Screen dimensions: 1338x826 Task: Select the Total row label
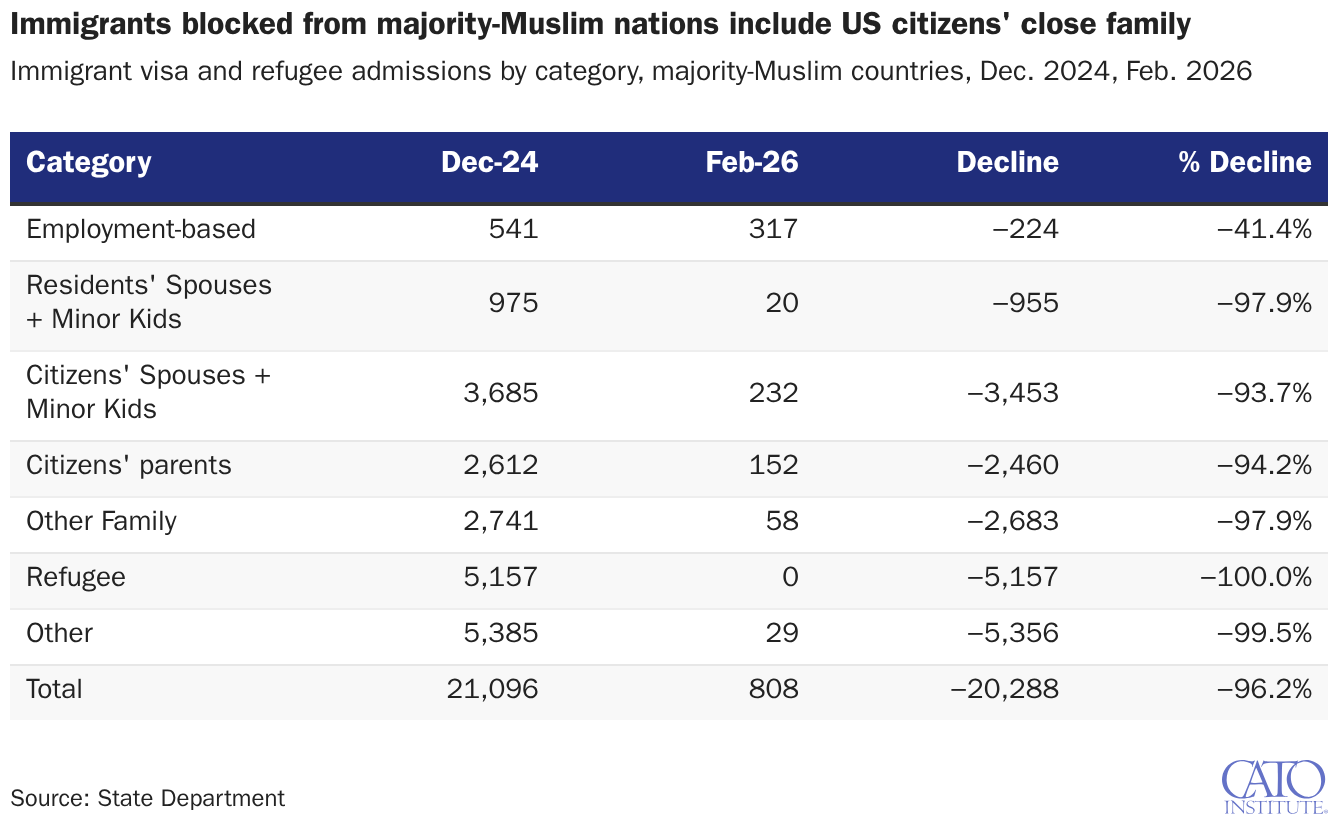tap(54, 689)
